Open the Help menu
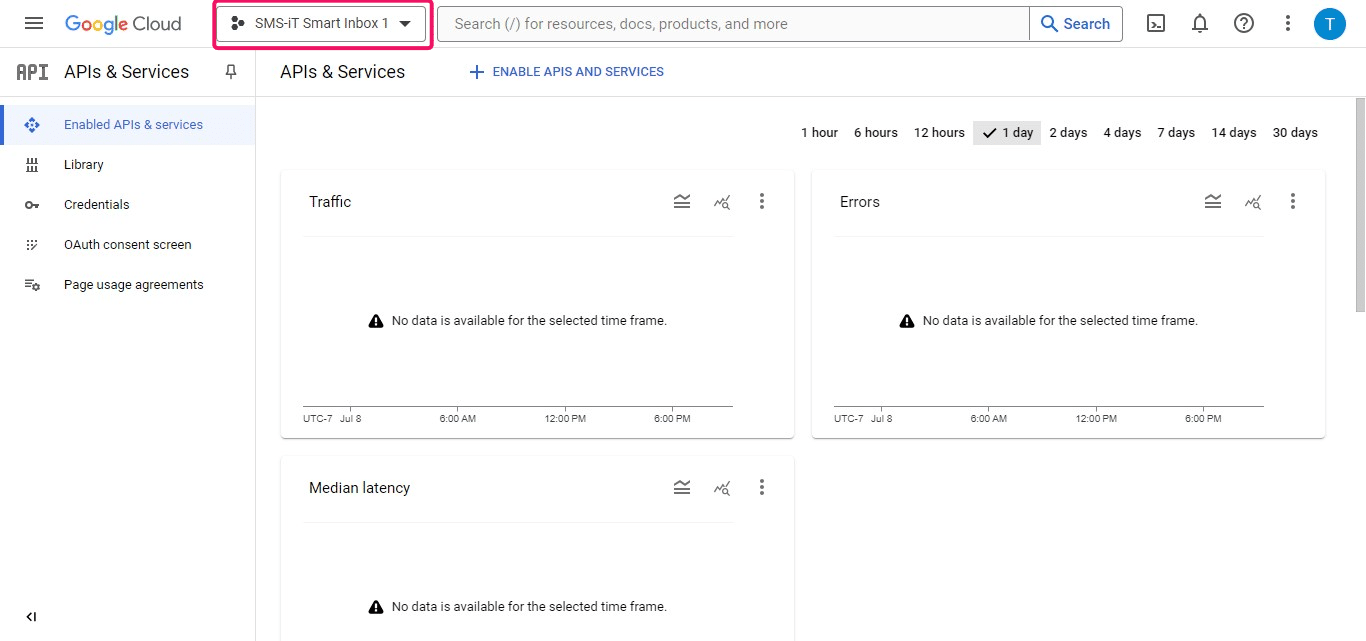The height and width of the screenshot is (641, 1366). pyautogui.click(x=1243, y=22)
